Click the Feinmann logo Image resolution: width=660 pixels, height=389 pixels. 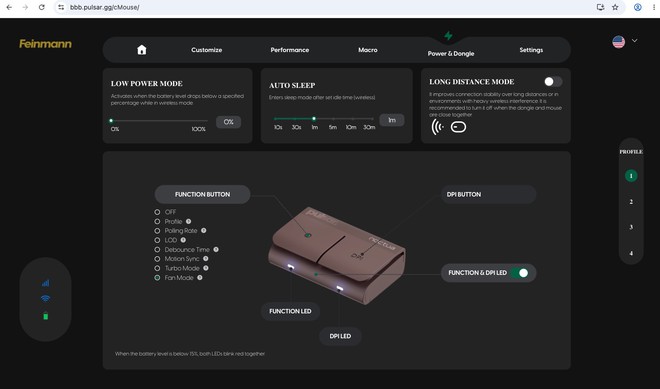pyautogui.click(x=45, y=44)
